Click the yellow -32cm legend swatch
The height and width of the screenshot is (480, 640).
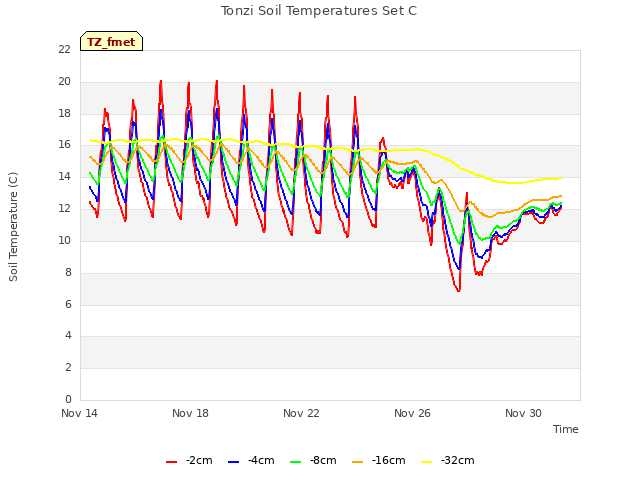coord(427,462)
